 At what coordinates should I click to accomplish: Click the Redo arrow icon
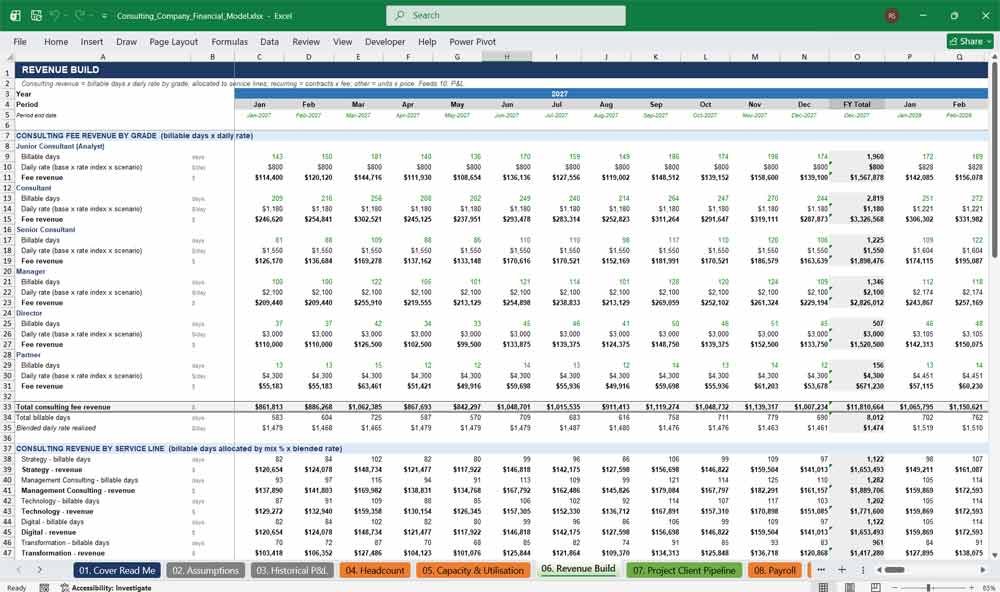point(81,15)
